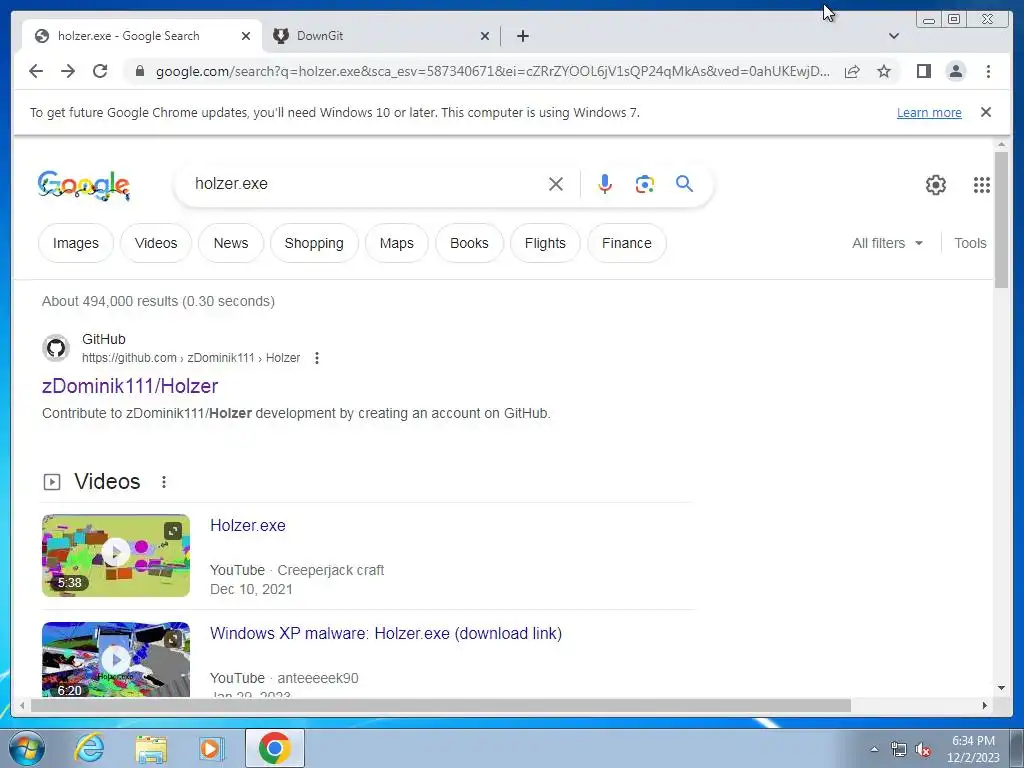Open options for GitHub result
This screenshot has height=768, width=1024.
click(317, 358)
